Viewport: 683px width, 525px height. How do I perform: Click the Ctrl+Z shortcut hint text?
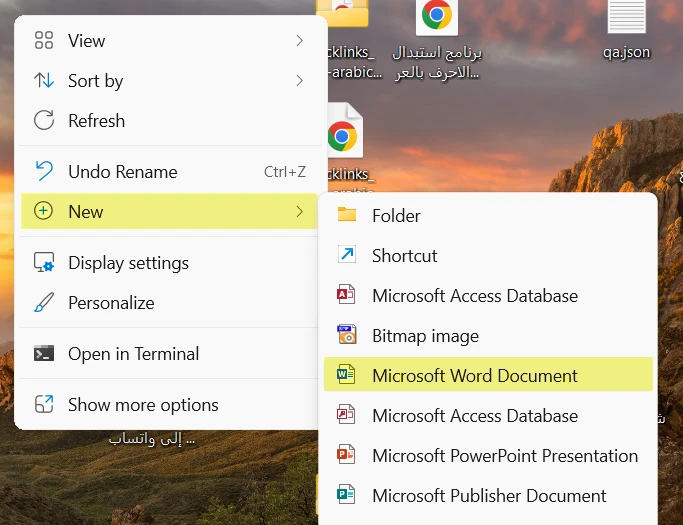coord(285,172)
